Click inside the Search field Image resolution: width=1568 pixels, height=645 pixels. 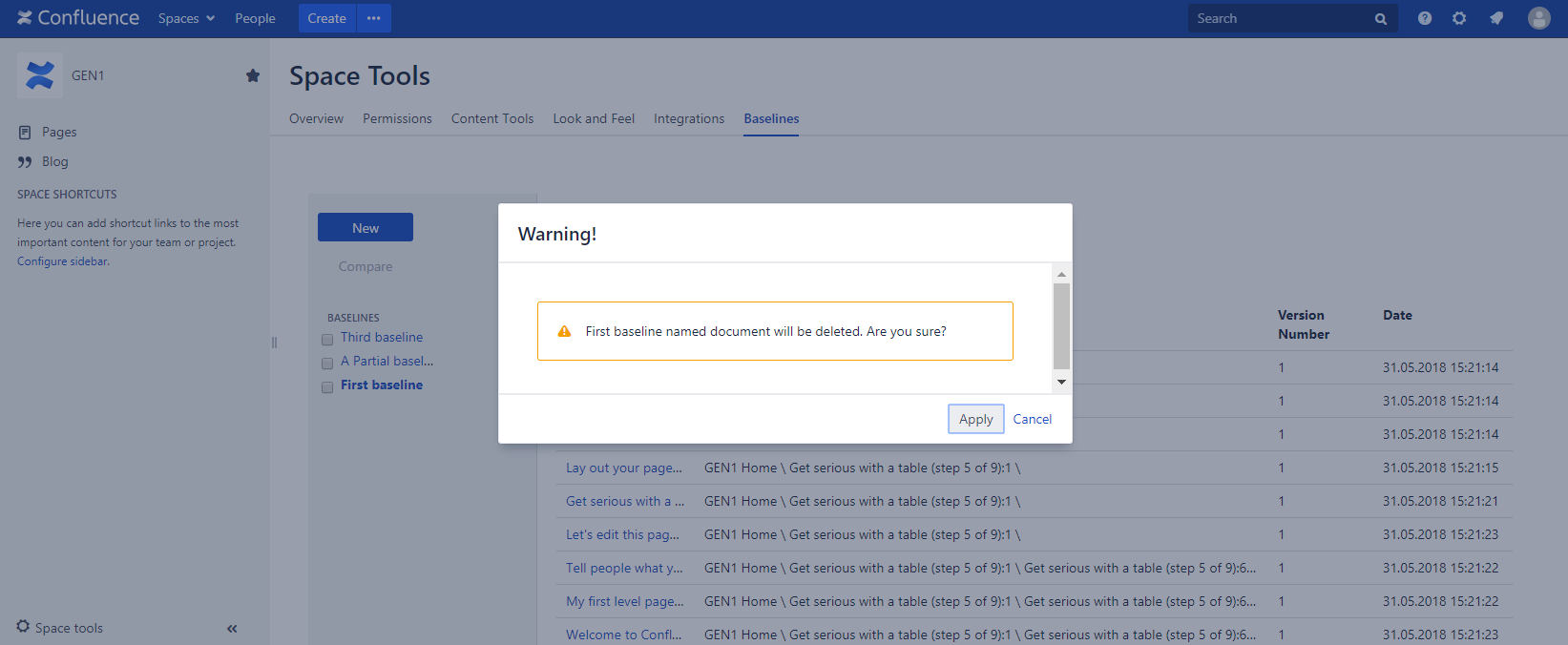point(1279,18)
